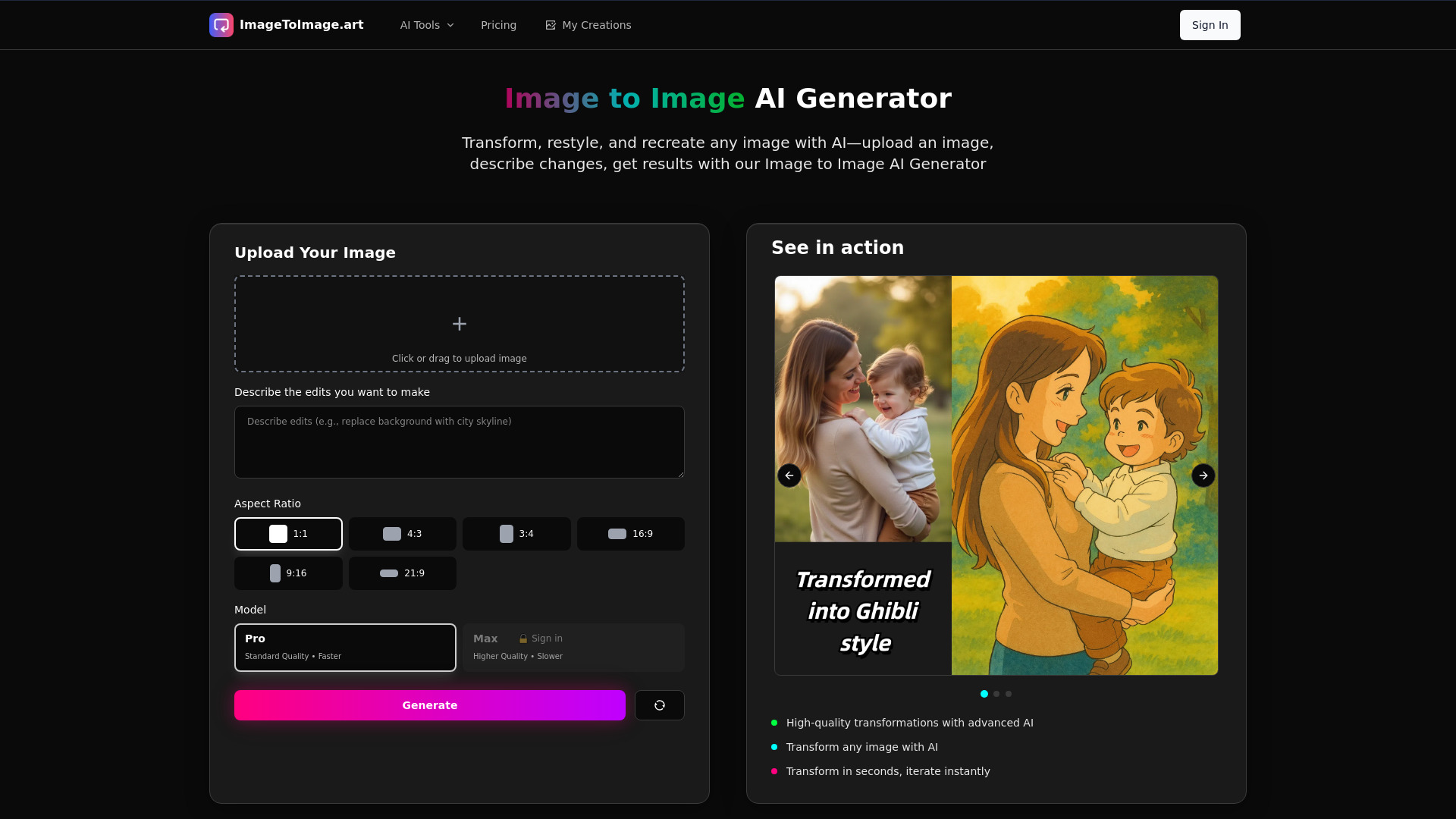This screenshot has height=819, width=1456.
Task: Expand the AI Tools dropdown menu
Action: tap(427, 25)
